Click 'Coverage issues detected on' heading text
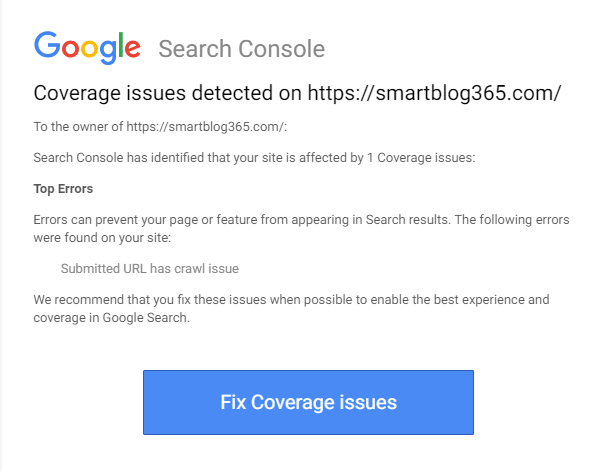Image resolution: width=609 pixels, height=471 pixels. [x=167, y=93]
